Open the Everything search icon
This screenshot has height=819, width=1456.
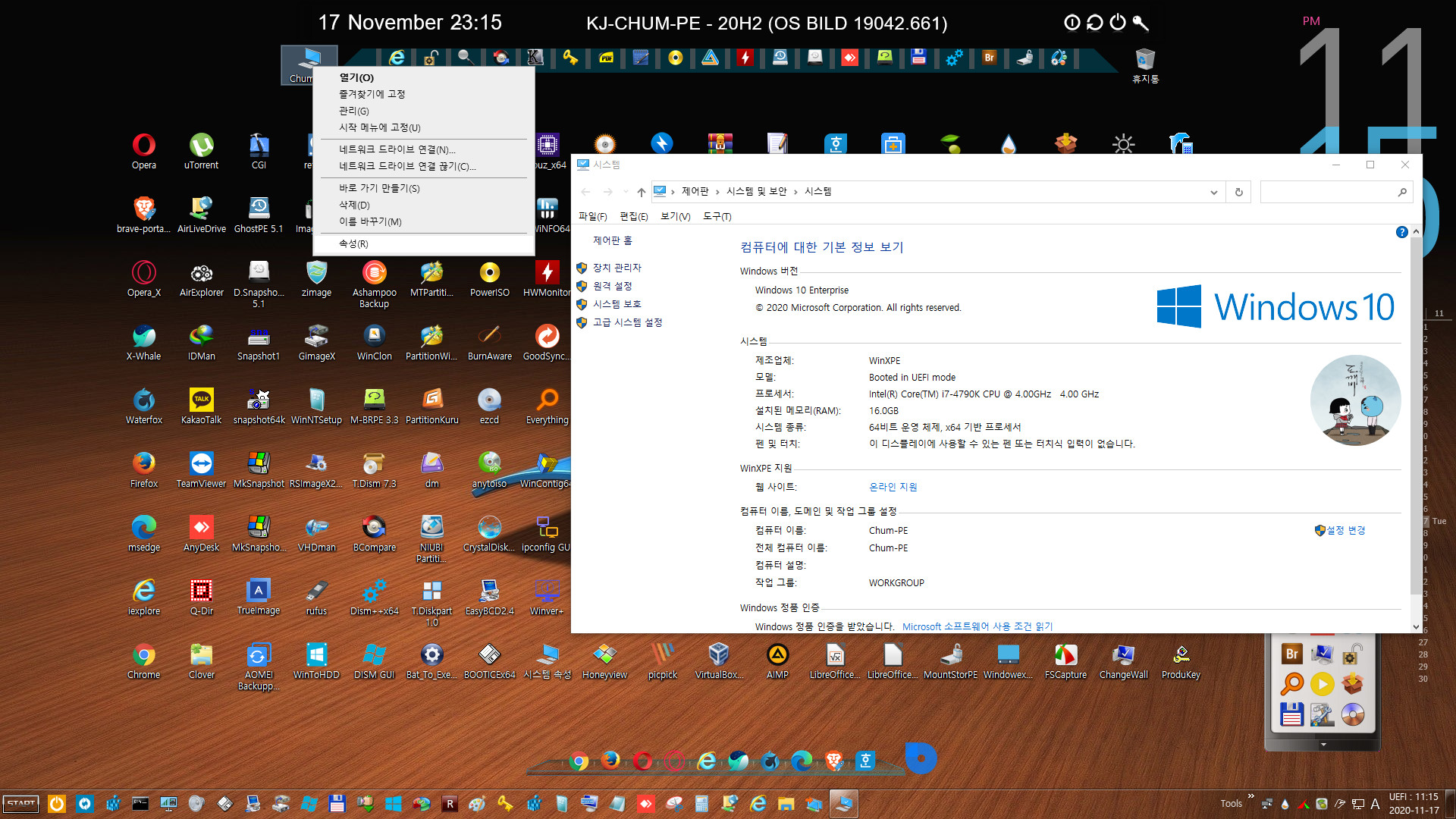coord(547,406)
